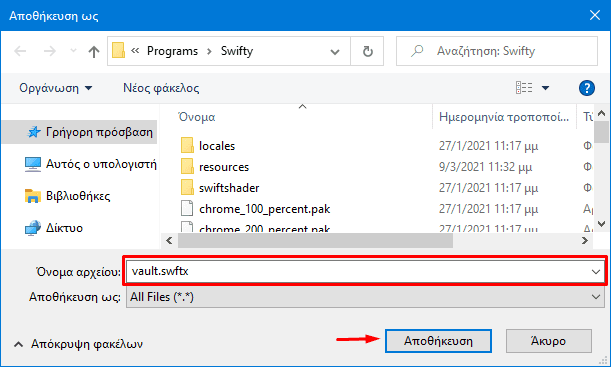Open address bar history dropdown
Screen dimensions: 611x367
pos(335,51)
